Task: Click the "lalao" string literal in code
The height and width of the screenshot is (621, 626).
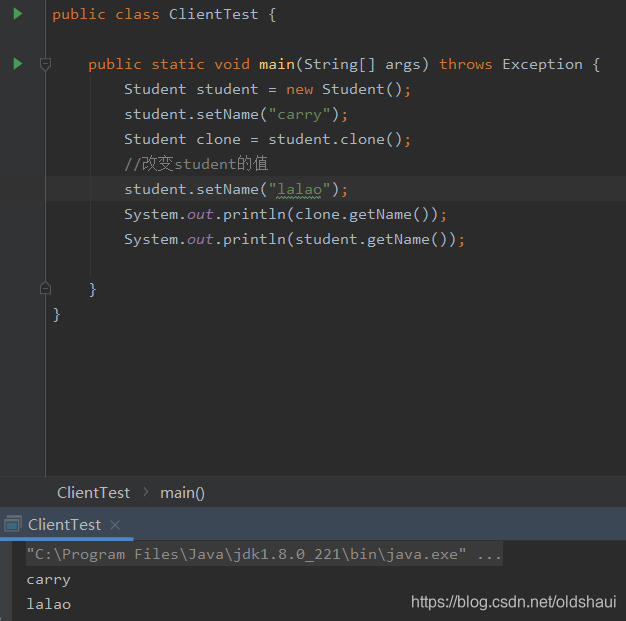Action: tap(299, 189)
